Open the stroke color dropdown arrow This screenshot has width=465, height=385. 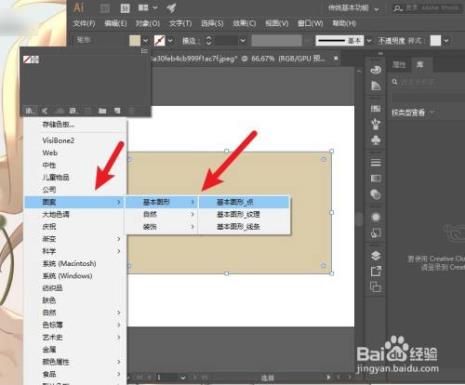coord(170,41)
